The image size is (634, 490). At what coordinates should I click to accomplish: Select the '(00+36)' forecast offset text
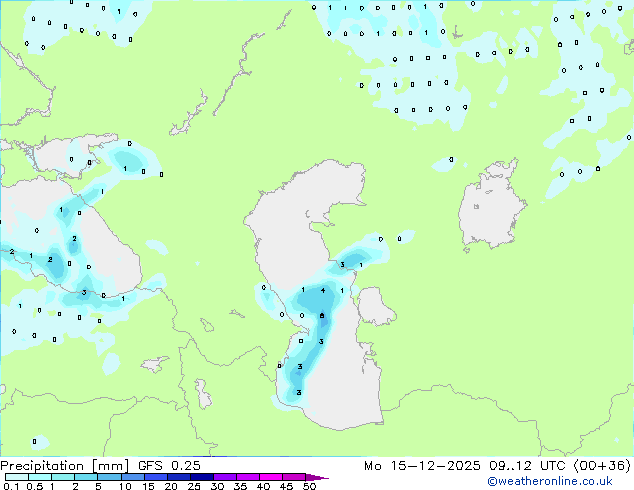[x=602, y=466]
